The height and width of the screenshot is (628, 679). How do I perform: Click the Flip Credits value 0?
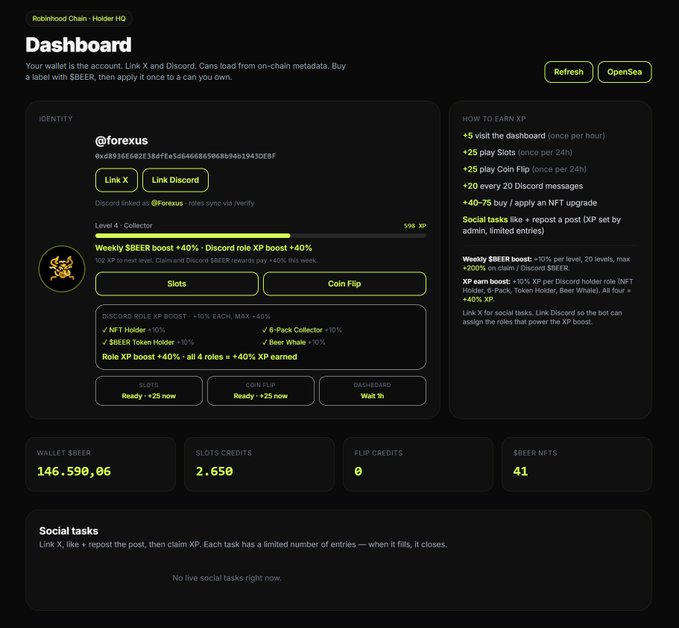(358, 471)
